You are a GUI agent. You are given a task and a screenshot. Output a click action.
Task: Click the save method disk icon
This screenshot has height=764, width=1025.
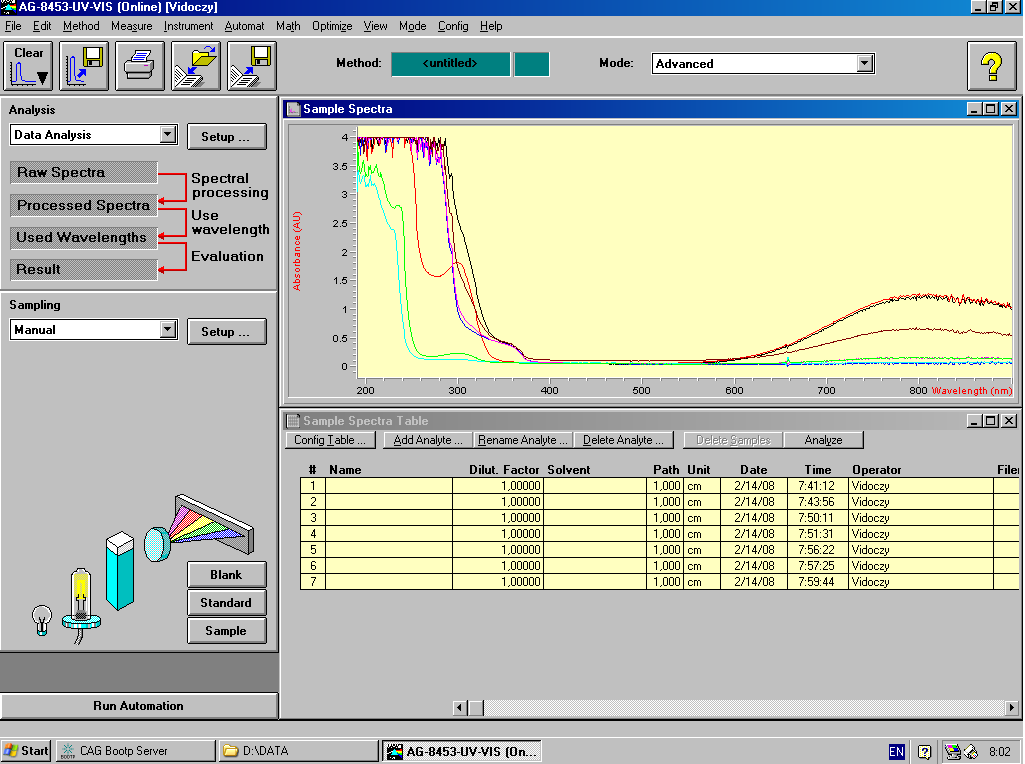click(x=252, y=66)
